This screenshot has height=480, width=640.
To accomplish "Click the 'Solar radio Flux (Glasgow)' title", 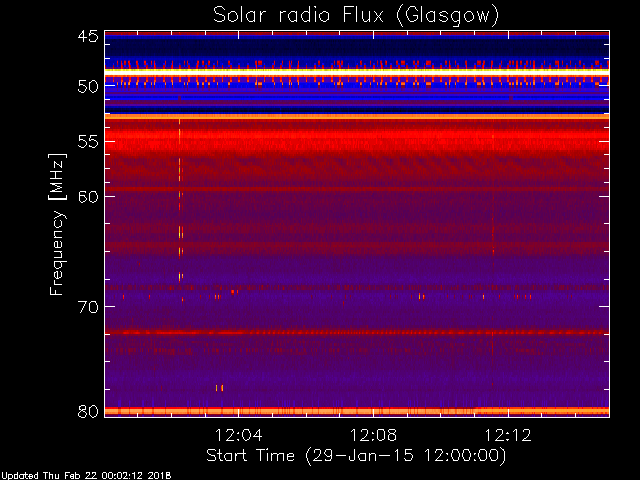I will point(356,16).
